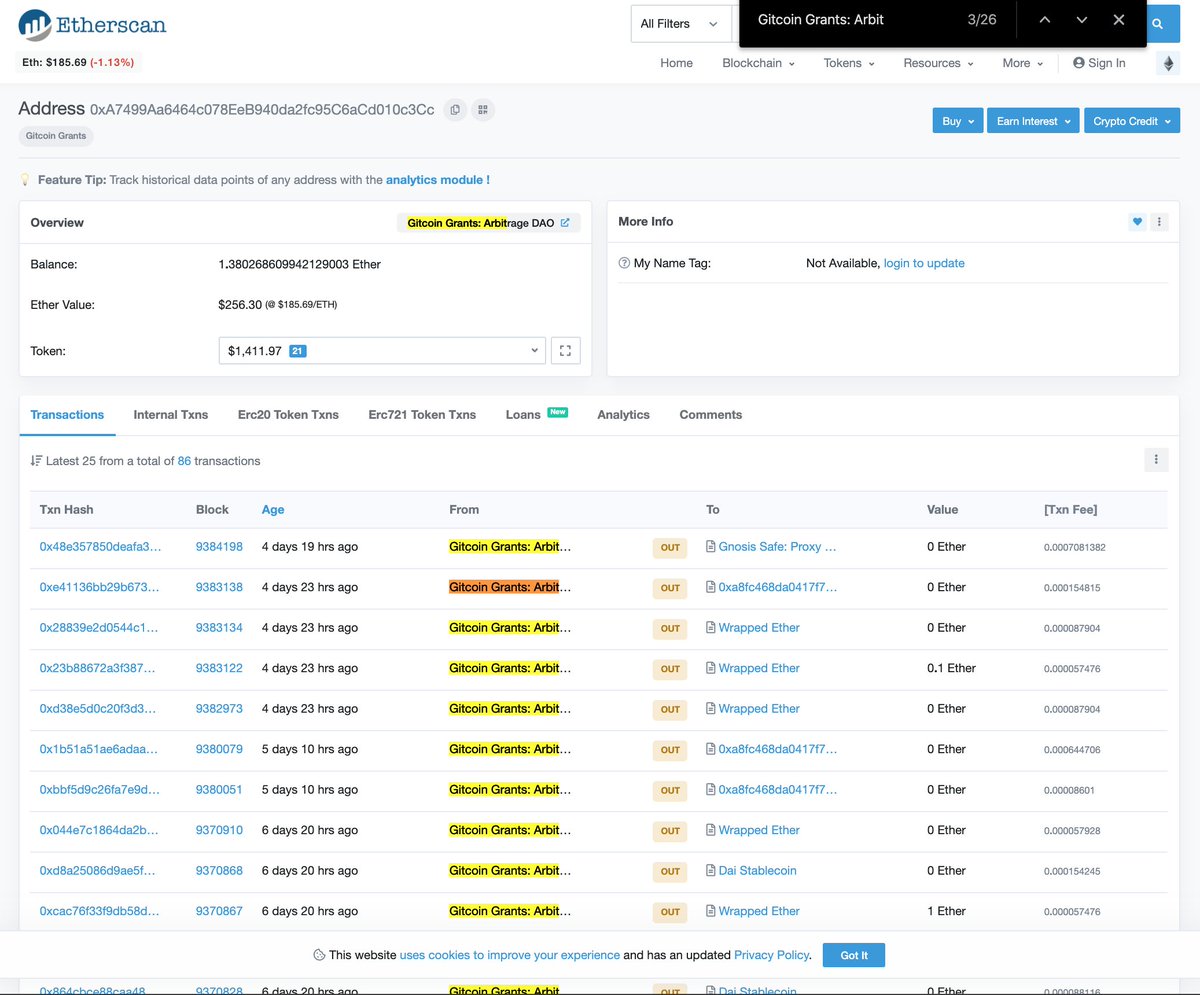Copy the address to clipboard
The width and height of the screenshot is (1200, 995).
point(455,110)
